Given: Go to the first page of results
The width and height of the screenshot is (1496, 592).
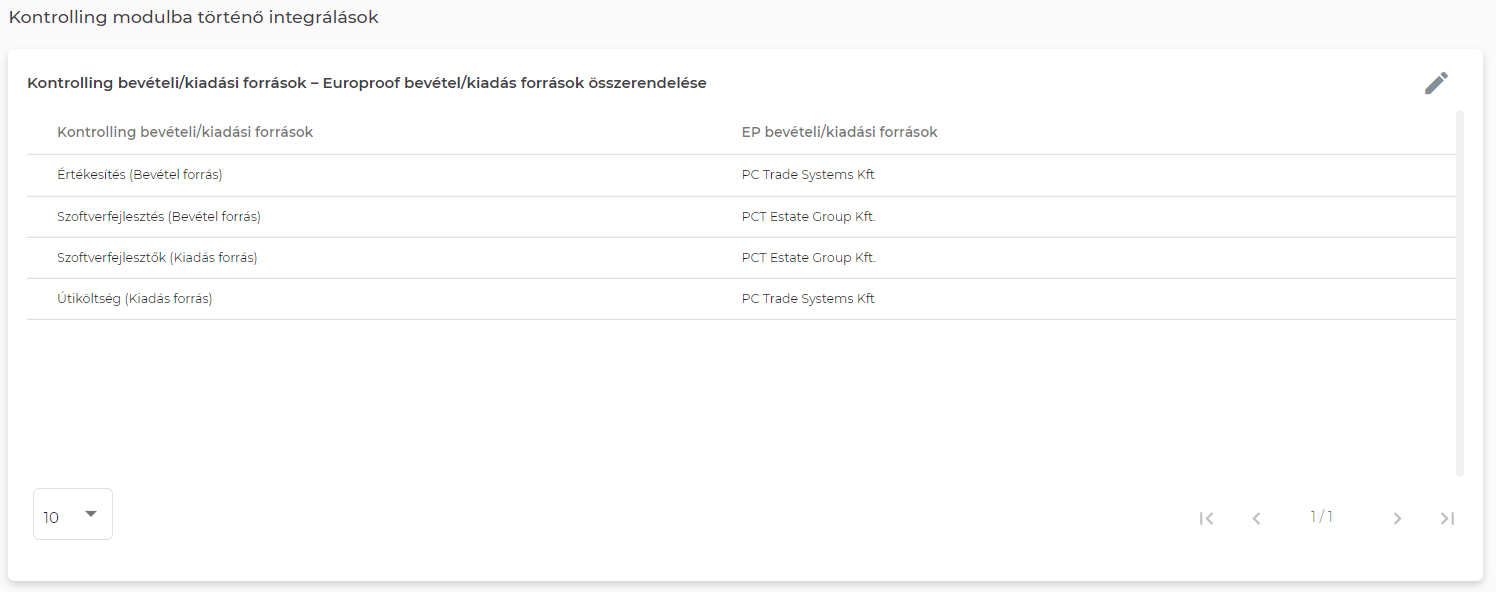Looking at the screenshot, I should [x=1206, y=518].
